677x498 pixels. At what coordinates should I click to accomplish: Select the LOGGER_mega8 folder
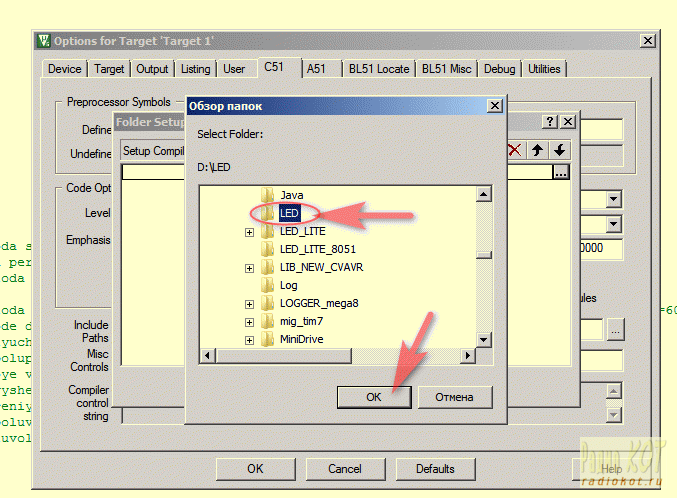pos(319,303)
